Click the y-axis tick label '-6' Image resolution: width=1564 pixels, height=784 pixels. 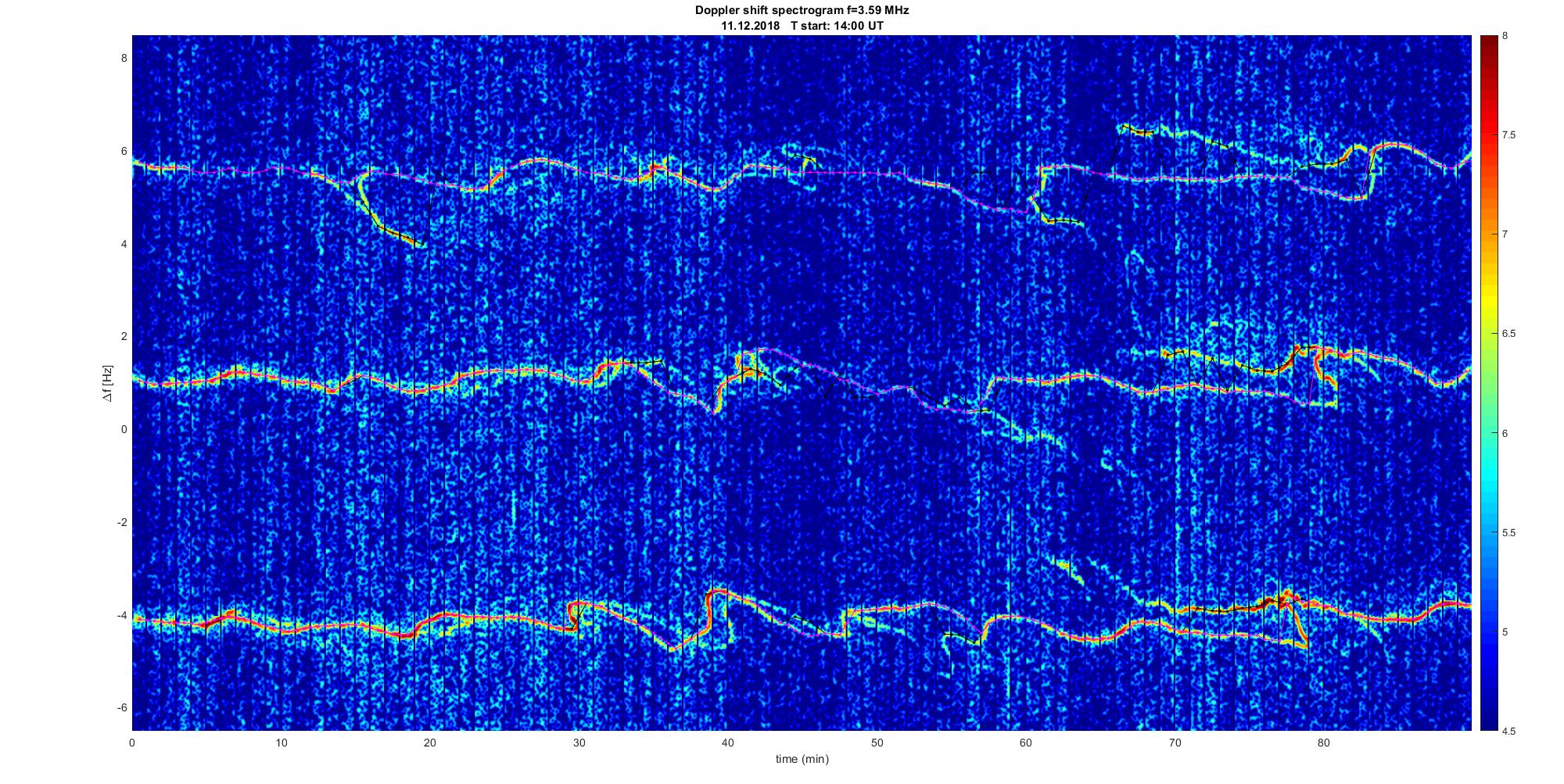click(x=122, y=707)
